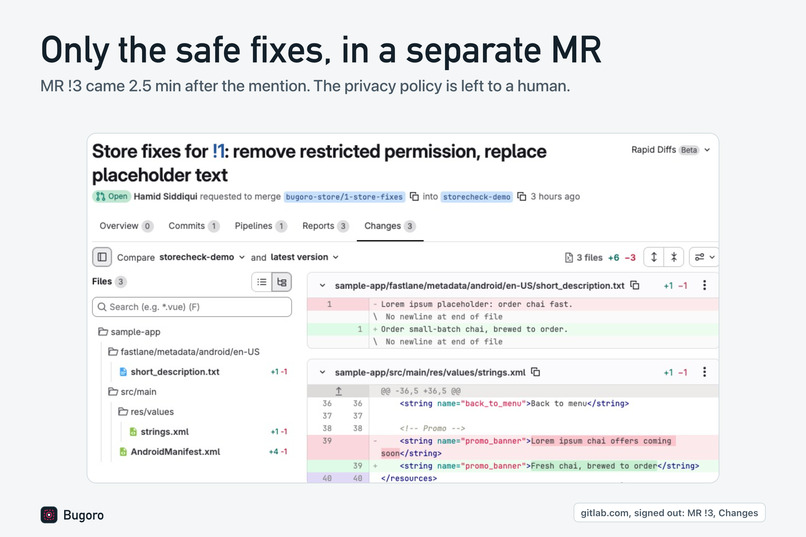806x537 pixels.
Task: Open options menu for strings.xml diff
Action: tap(704, 372)
